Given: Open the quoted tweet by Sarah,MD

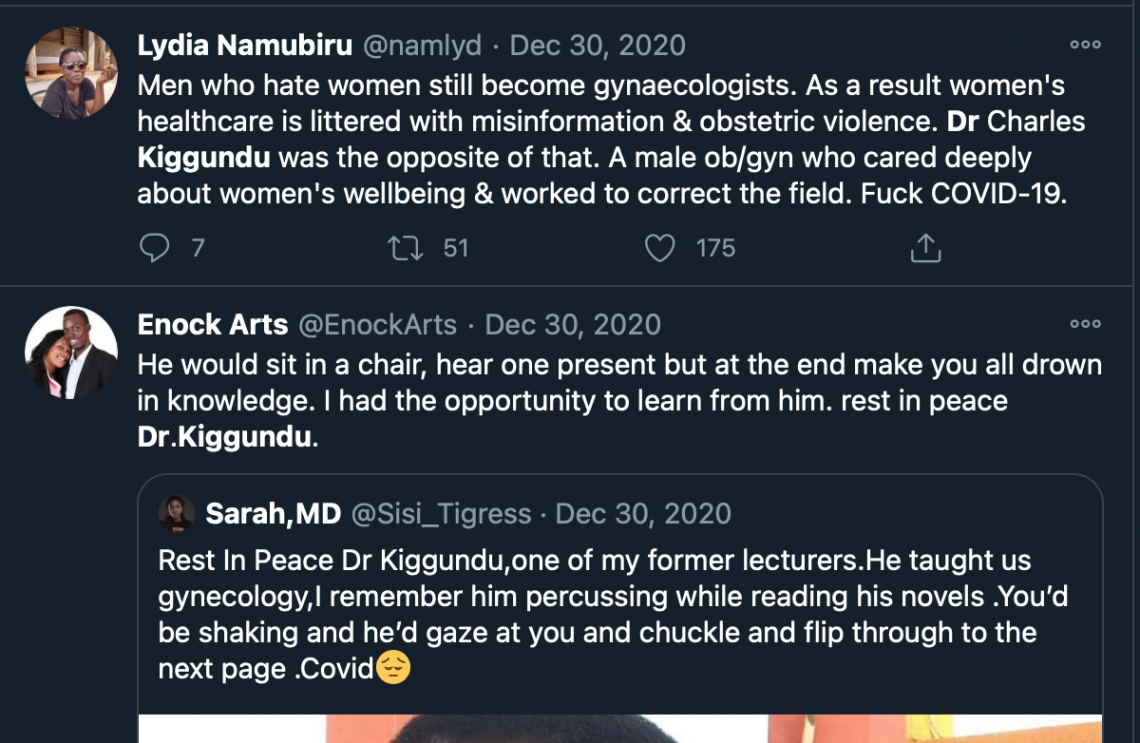Looking at the screenshot, I should (620, 615).
